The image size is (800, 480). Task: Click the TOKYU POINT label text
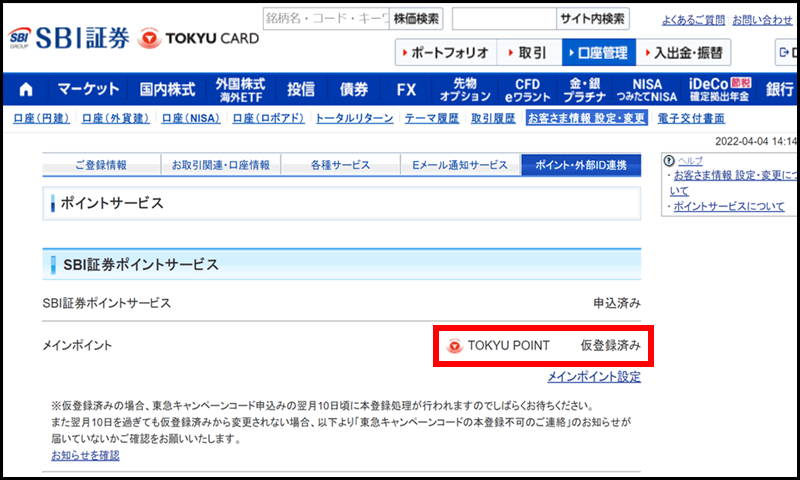click(509, 345)
